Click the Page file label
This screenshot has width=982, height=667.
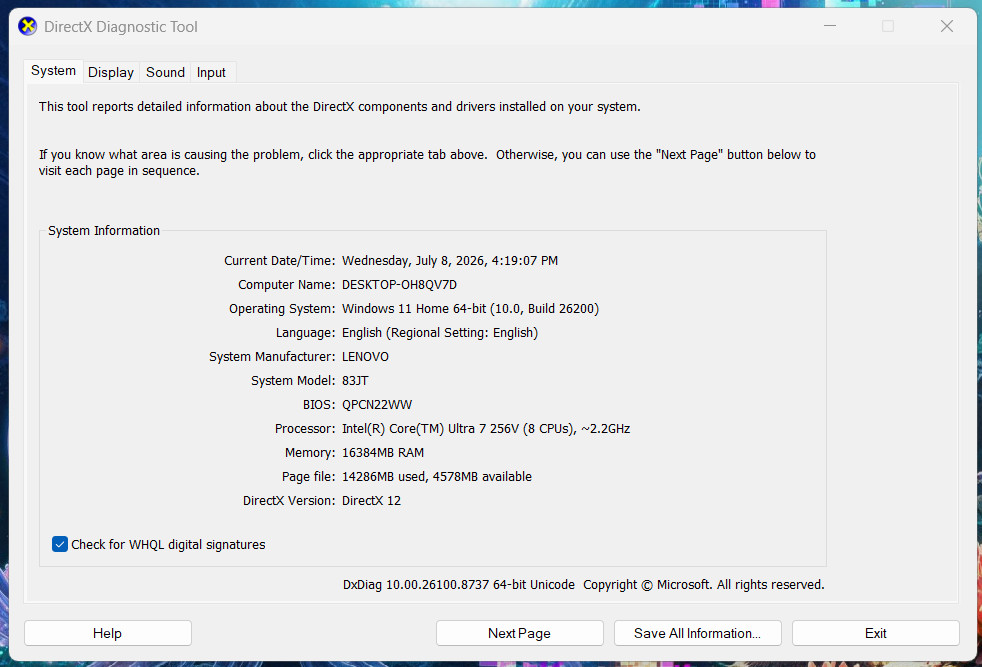tap(308, 477)
